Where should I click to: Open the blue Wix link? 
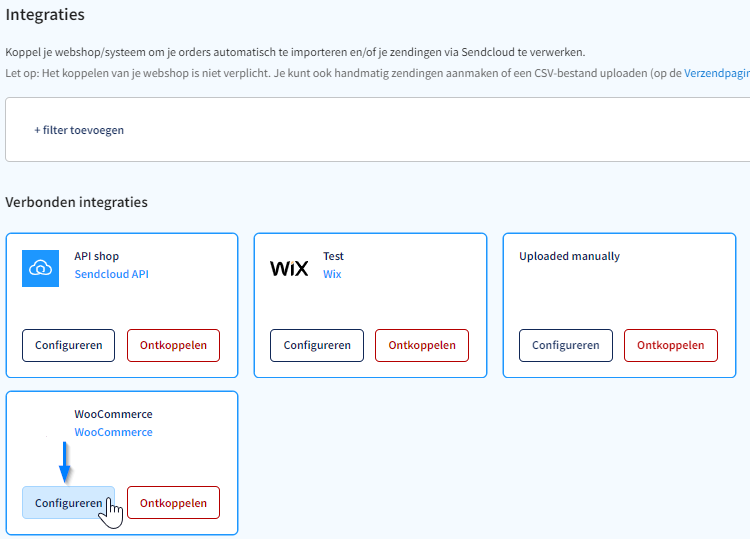332,274
